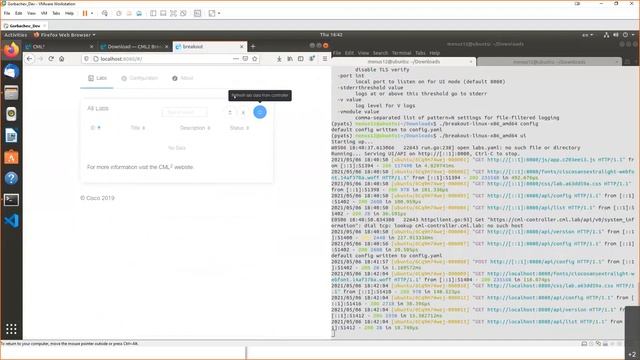Screen dimensions: 640x360
Task: Switch to the Configuration tab
Action: [x=139, y=78]
